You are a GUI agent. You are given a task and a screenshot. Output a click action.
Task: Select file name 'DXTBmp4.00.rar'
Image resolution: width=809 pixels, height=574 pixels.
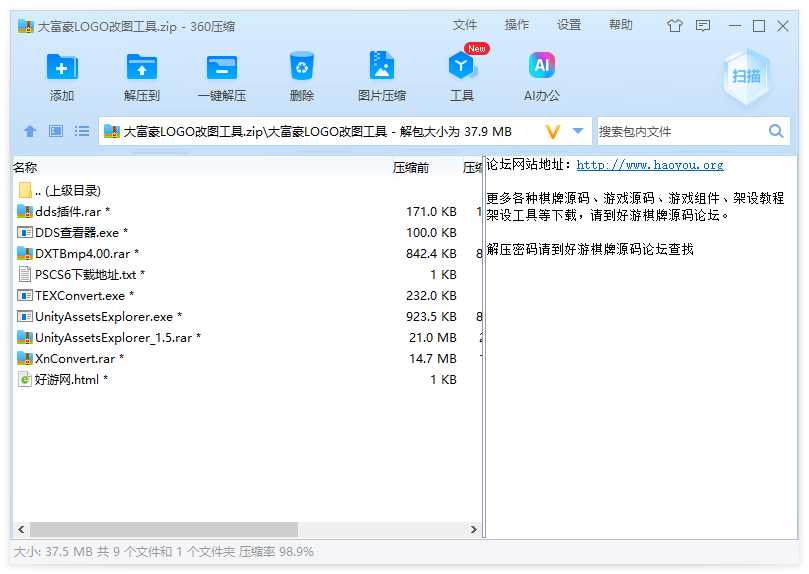(x=83, y=254)
